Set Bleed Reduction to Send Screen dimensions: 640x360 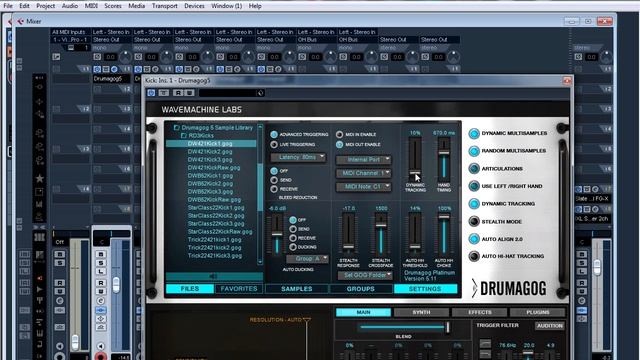pyautogui.click(x=274, y=180)
